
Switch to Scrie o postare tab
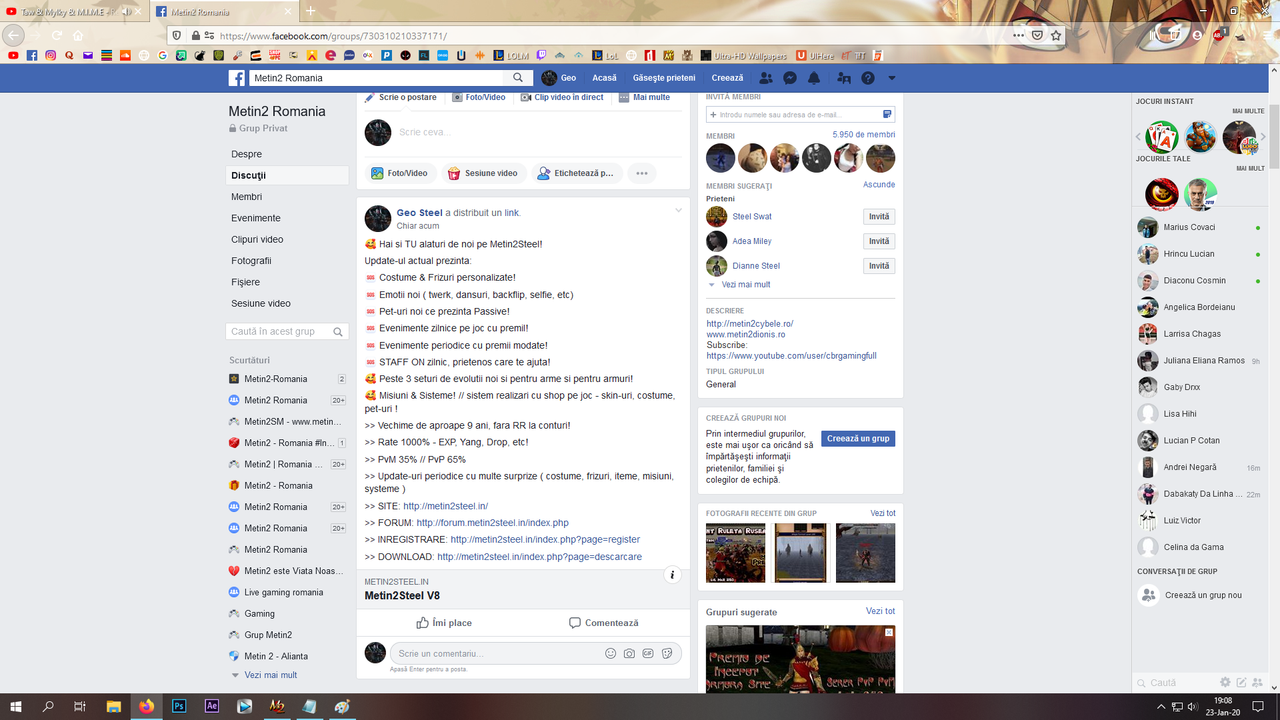(x=400, y=97)
